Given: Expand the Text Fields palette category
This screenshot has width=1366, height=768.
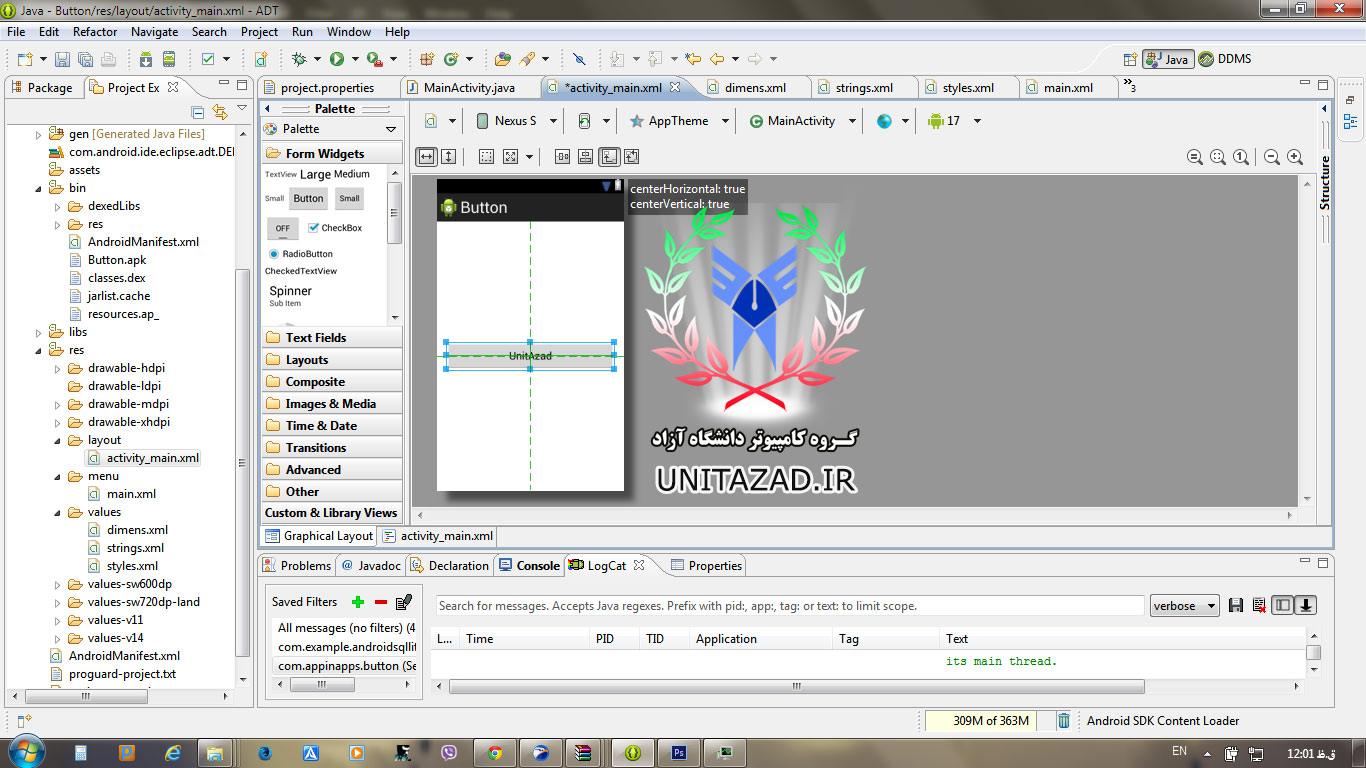Looking at the screenshot, I should 332,338.
